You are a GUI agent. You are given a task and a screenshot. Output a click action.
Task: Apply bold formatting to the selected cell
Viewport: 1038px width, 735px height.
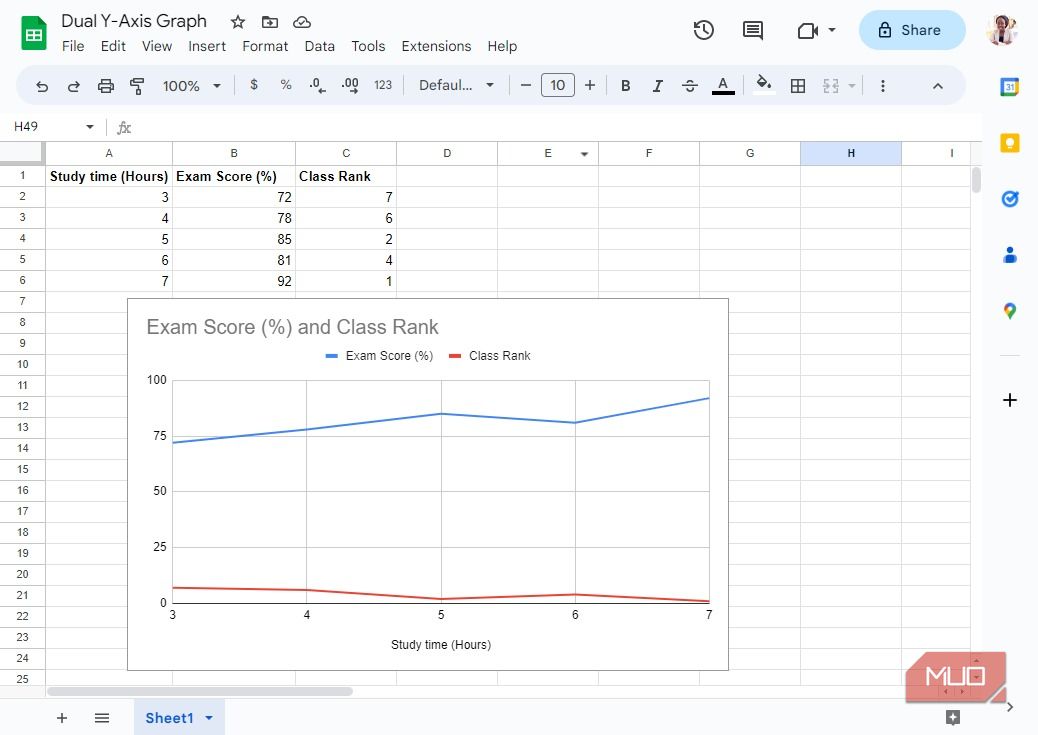coord(625,85)
